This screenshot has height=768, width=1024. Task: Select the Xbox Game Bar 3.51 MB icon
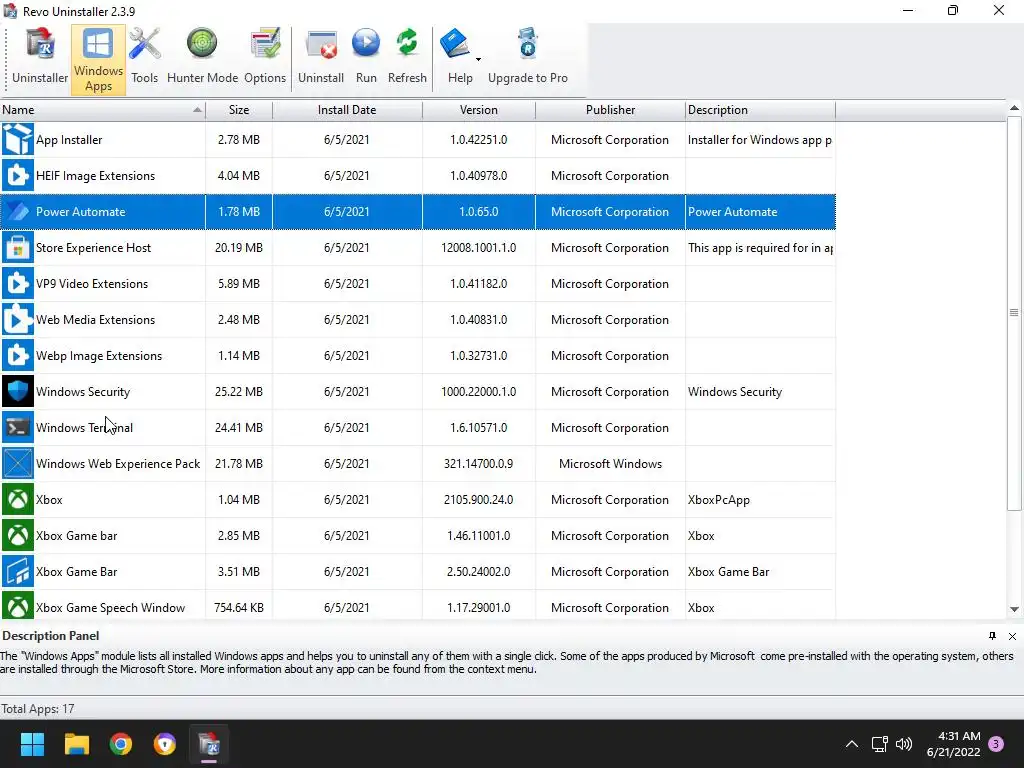[18, 571]
